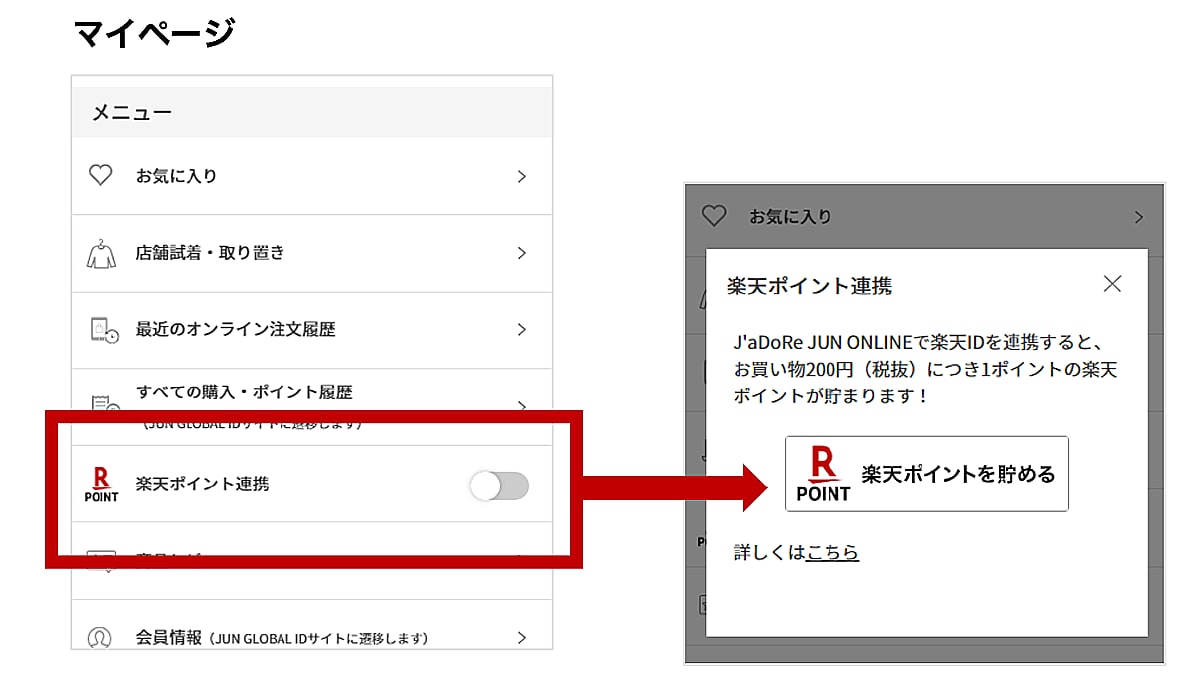Click the purchase and point history icon

click(101, 403)
